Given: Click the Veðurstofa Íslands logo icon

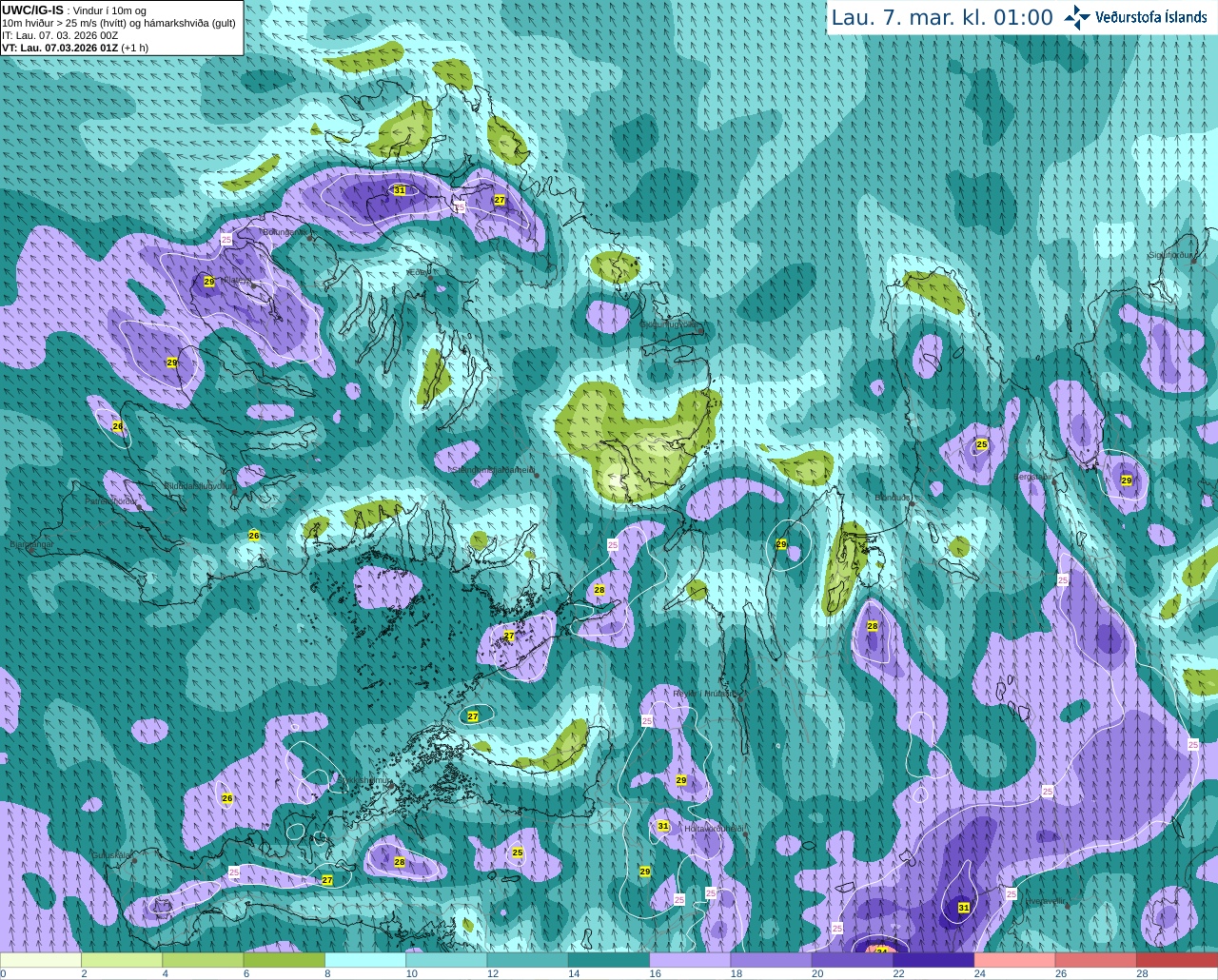Looking at the screenshot, I should tap(1077, 17).
